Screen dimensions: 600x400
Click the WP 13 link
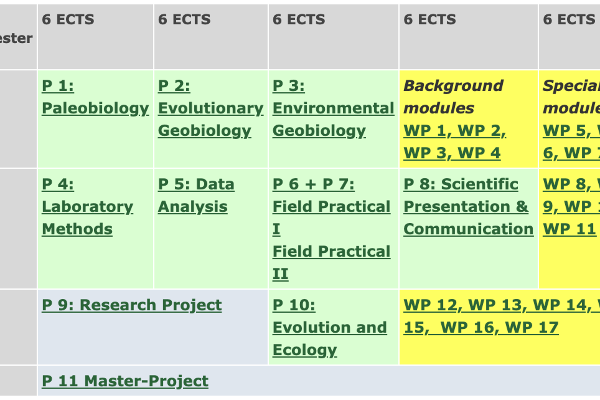click(497, 305)
